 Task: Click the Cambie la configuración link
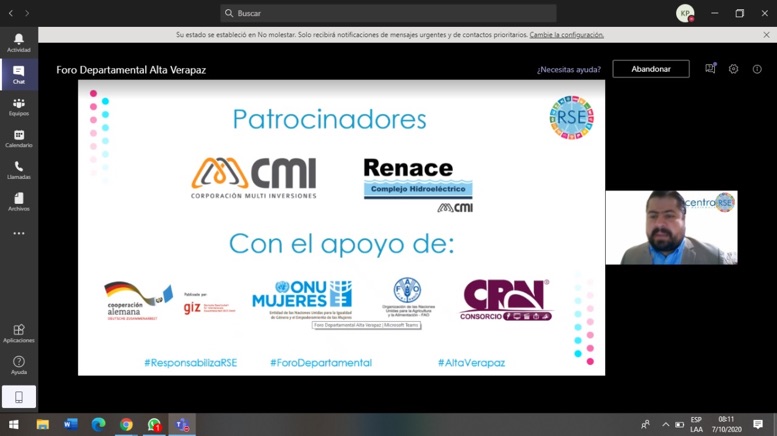[566, 35]
